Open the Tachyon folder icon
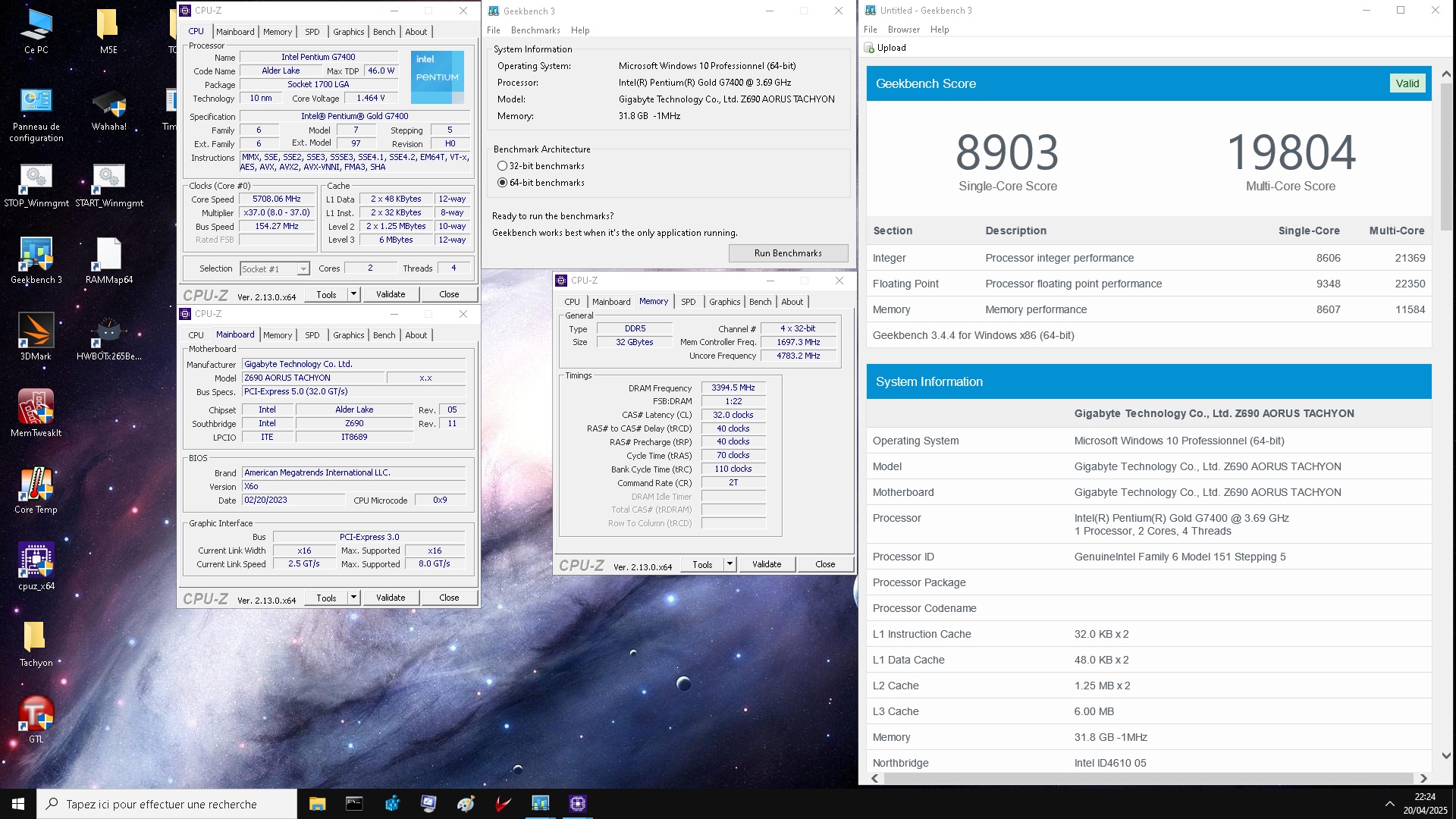Viewport: 1456px width, 819px height. 36,644
